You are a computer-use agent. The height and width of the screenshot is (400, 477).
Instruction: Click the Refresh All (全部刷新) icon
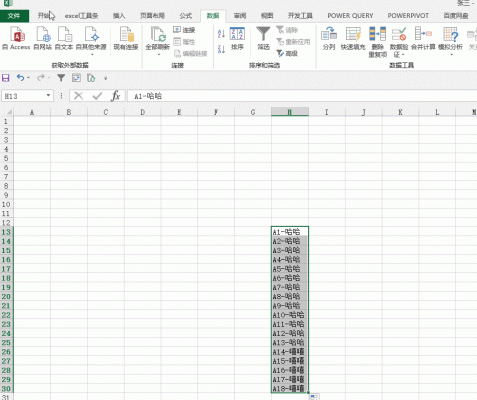(157, 35)
